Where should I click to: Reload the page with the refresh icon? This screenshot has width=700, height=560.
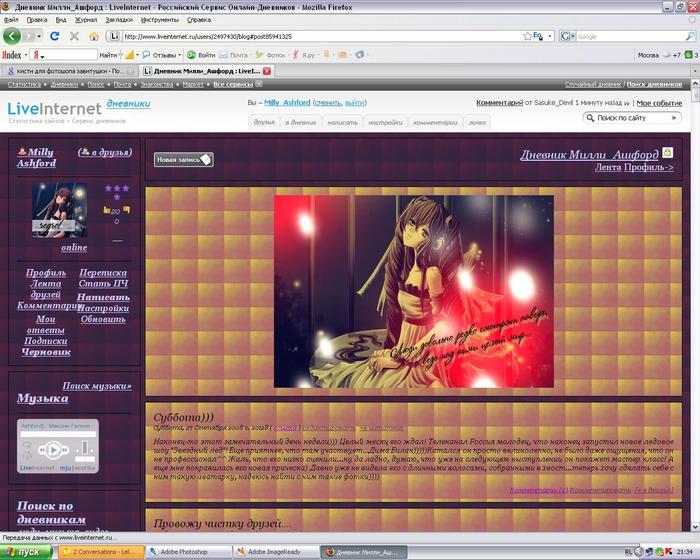tap(54, 36)
